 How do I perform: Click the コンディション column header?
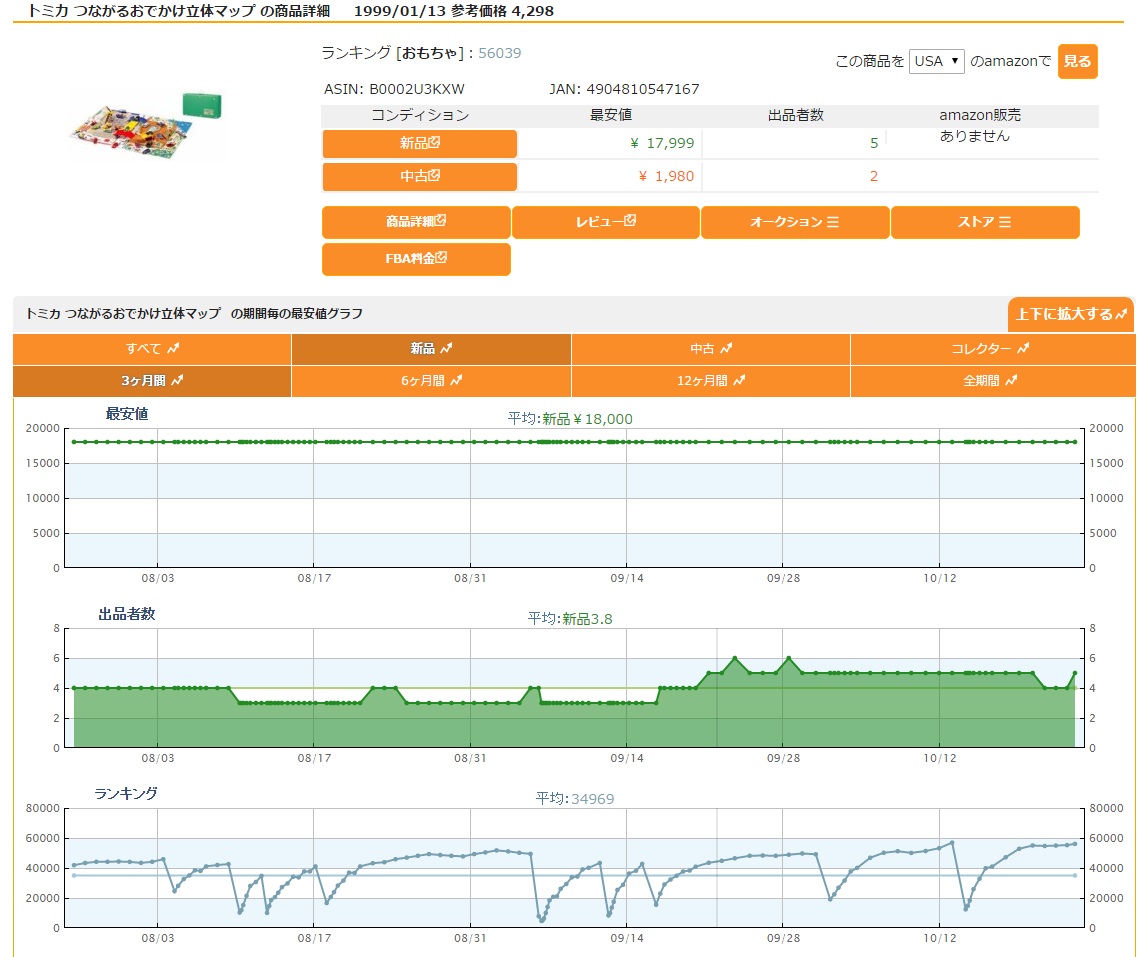[419, 115]
